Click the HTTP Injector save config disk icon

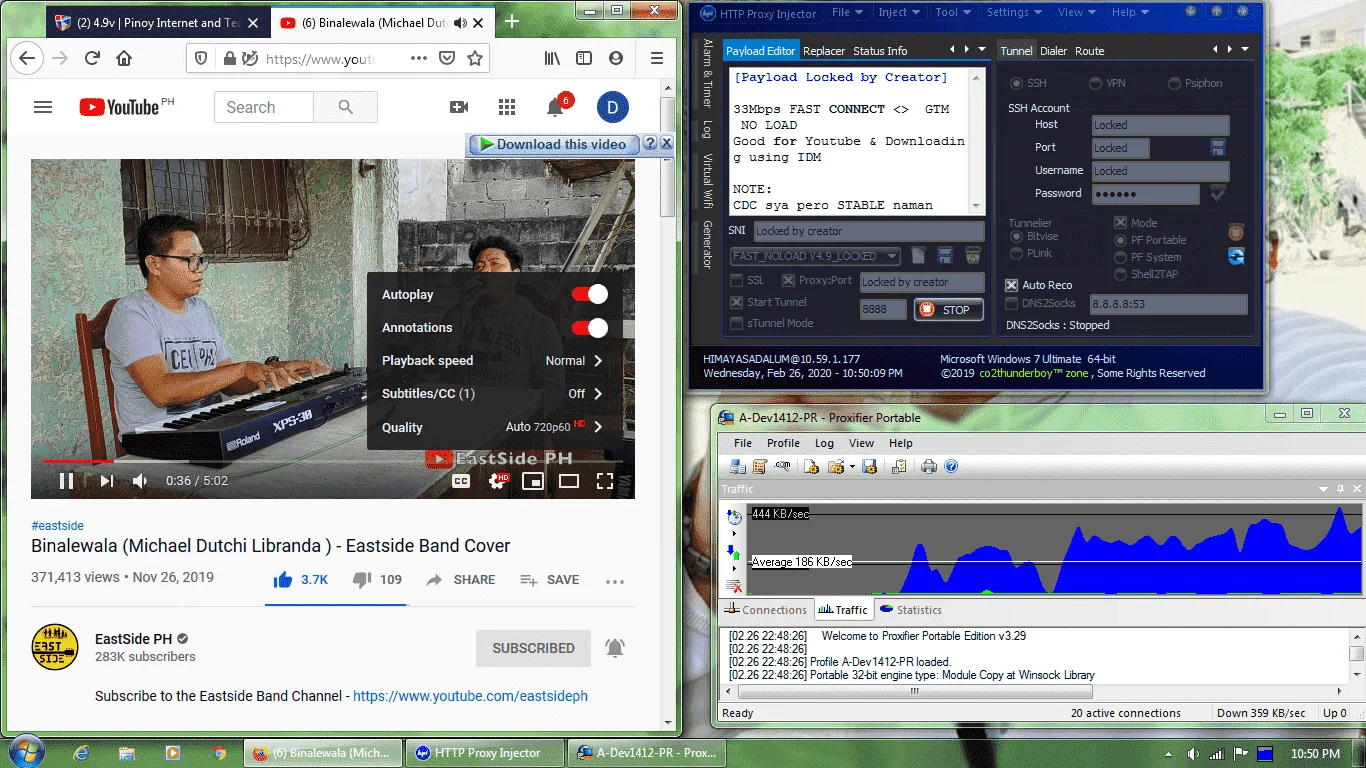[x=945, y=256]
